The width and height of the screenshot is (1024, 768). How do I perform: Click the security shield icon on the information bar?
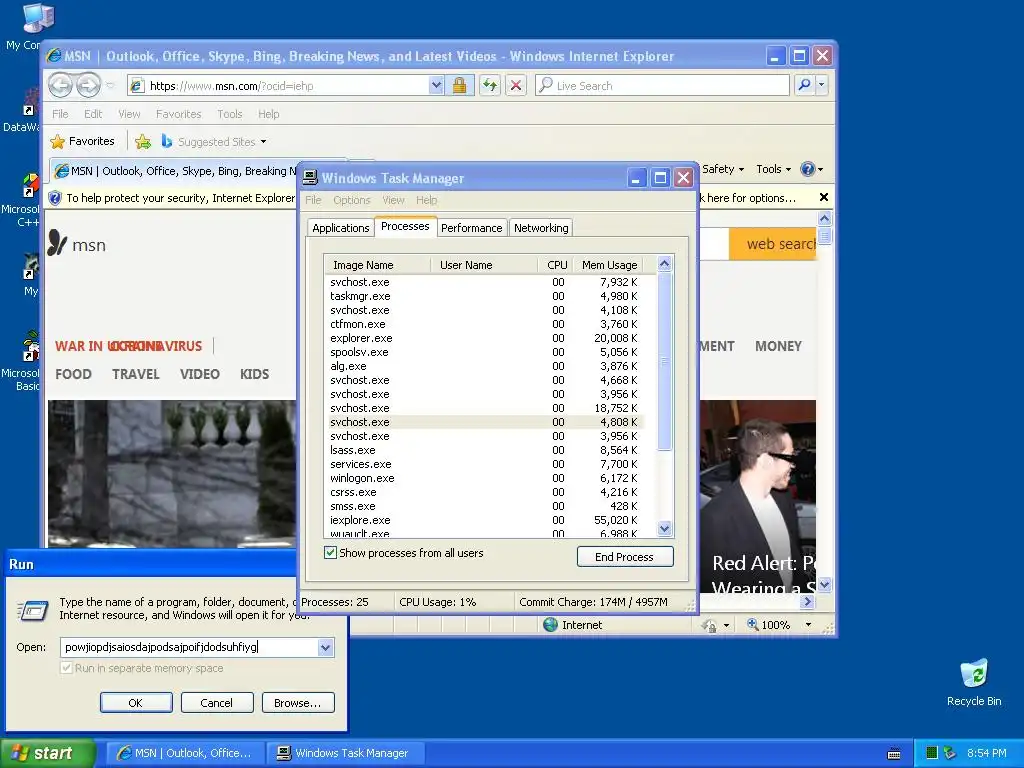click(55, 198)
